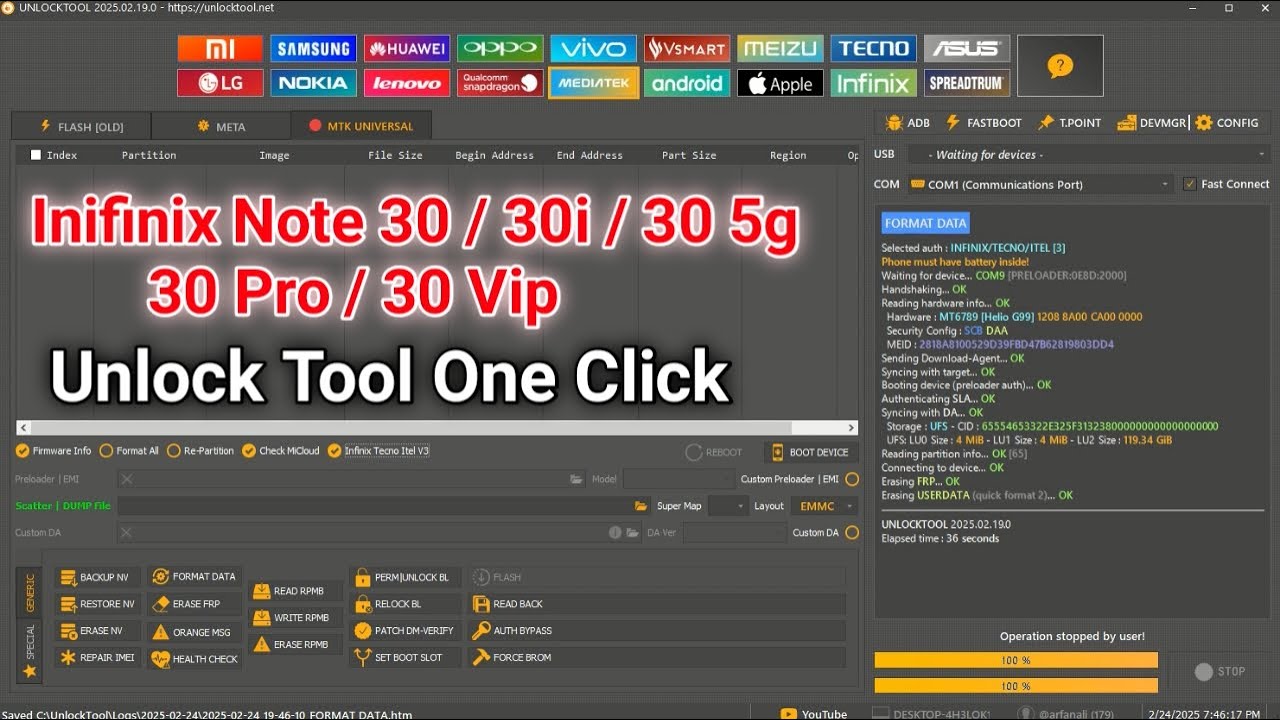Click the PERM|UNLOCK BL button

(x=406, y=577)
